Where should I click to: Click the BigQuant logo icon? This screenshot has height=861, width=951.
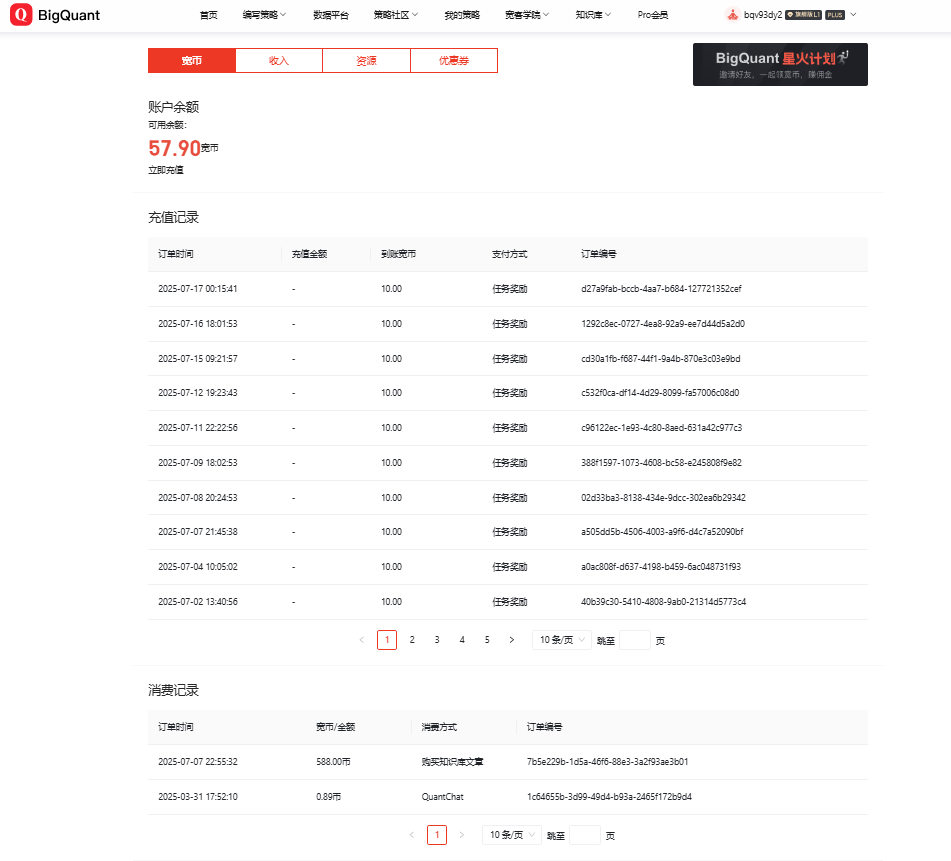pos(20,15)
